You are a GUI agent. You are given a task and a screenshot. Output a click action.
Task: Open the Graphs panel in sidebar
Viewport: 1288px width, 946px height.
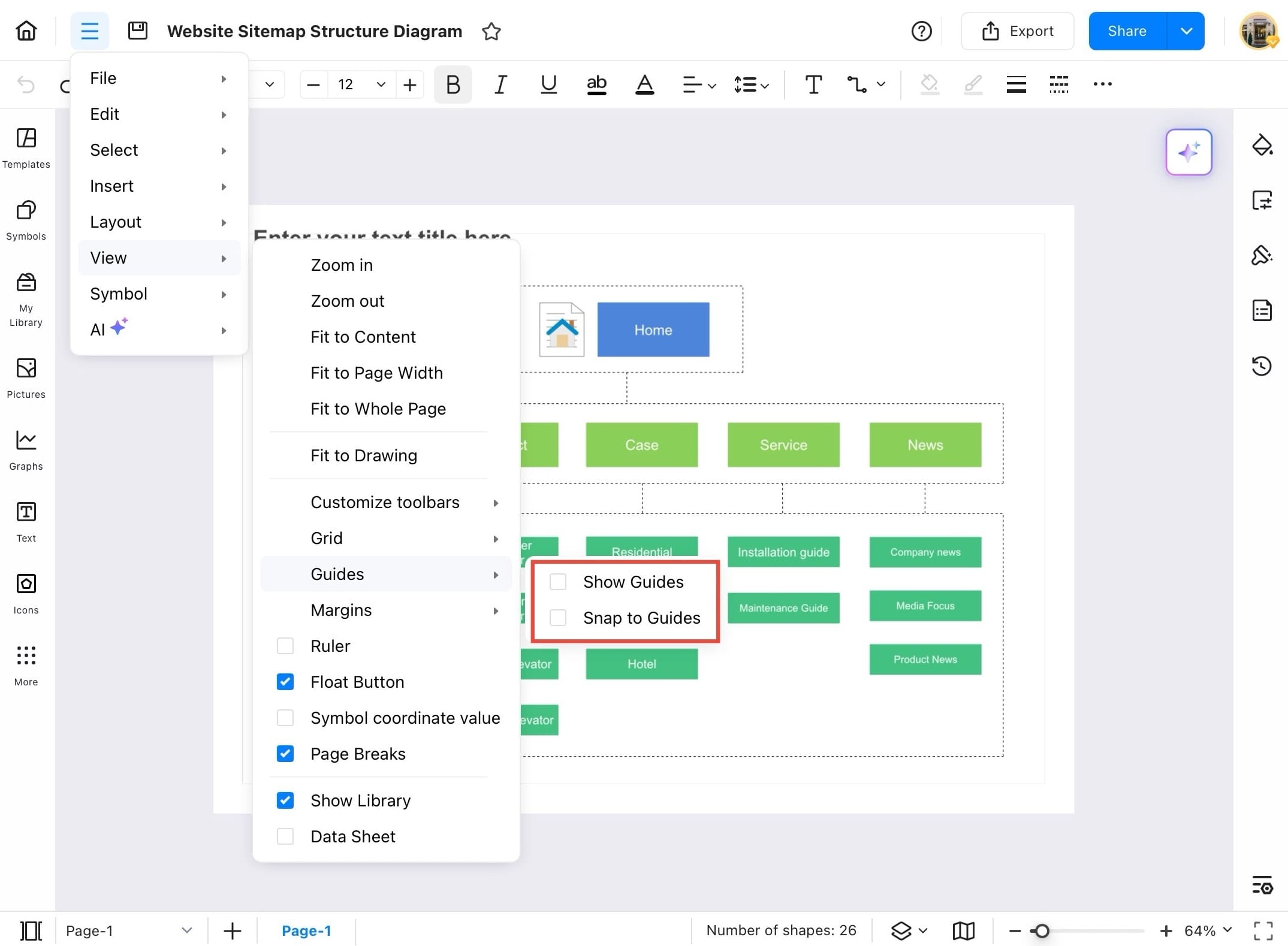26,449
